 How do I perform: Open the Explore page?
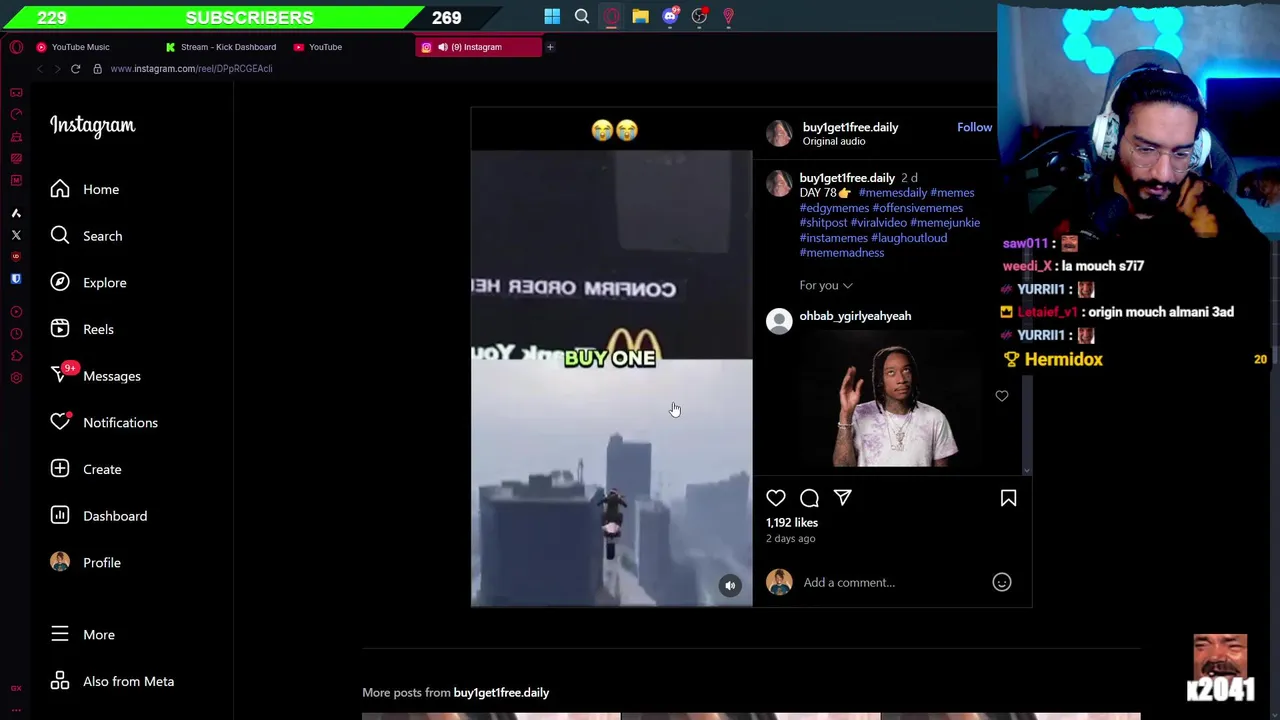click(88, 283)
